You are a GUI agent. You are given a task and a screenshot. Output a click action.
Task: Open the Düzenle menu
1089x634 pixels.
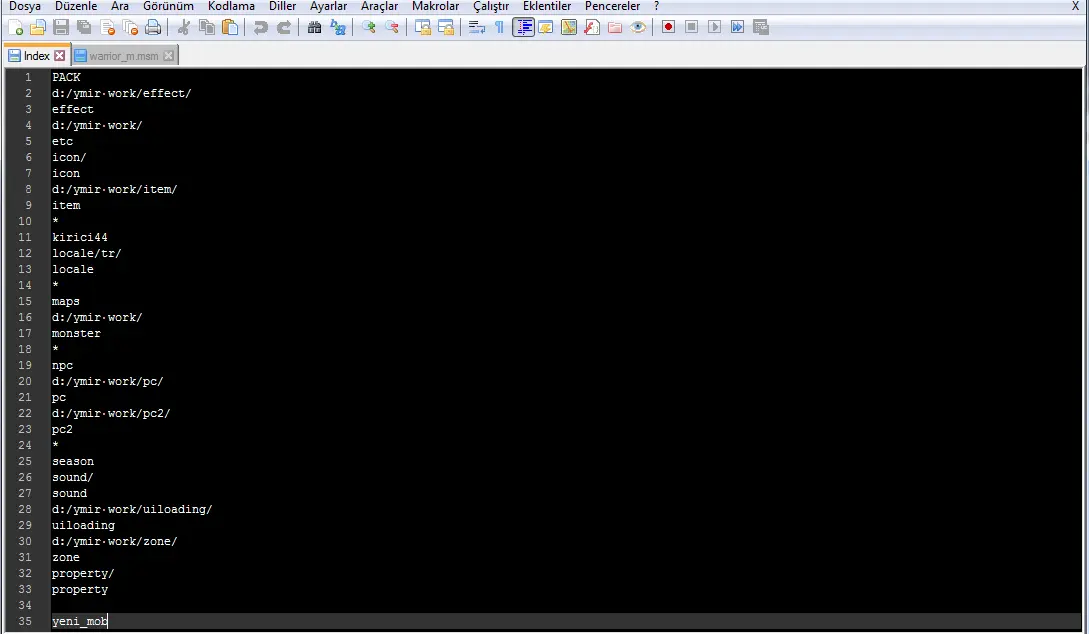click(76, 6)
